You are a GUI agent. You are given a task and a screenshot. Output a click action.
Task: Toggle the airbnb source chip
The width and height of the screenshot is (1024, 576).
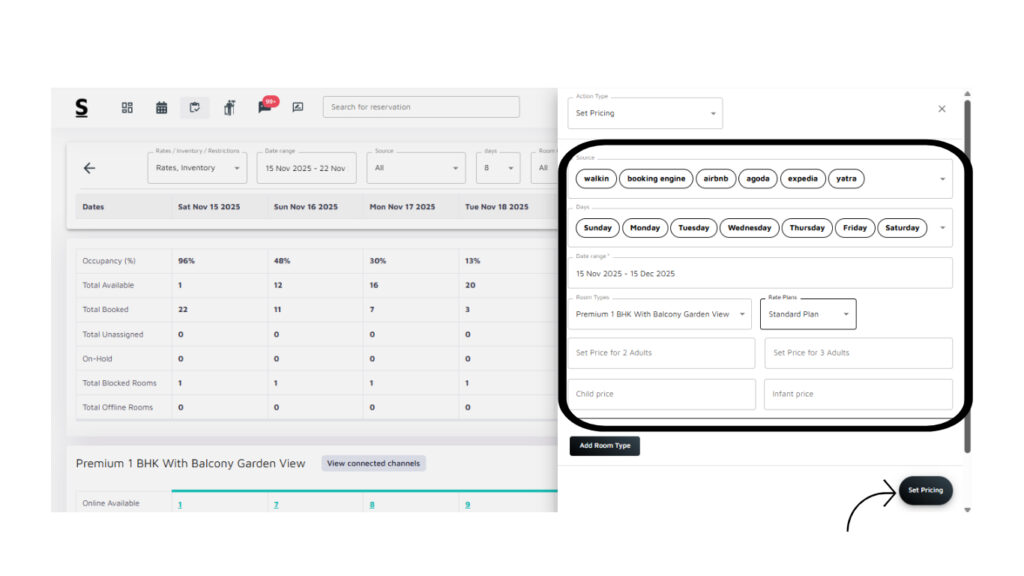pyautogui.click(x=715, y=179)
